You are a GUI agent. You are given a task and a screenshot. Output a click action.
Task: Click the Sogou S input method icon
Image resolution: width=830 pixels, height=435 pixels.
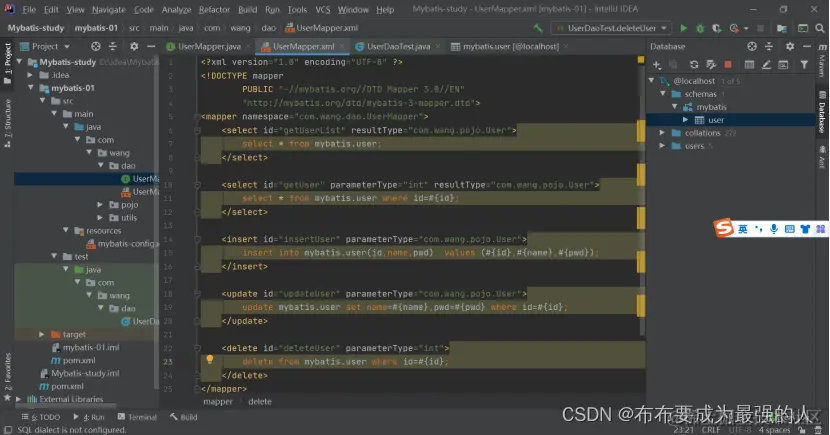pyautogui.click(x=724, y=228)
